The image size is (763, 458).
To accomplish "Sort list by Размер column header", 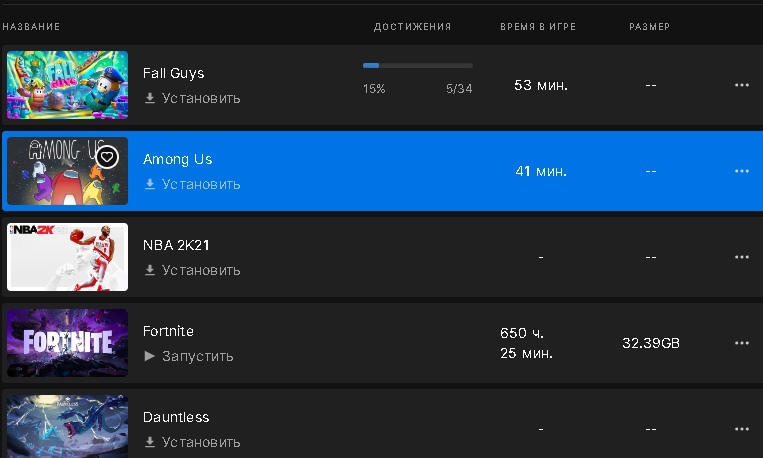I will pyautogui.click(x=649, y=26).
